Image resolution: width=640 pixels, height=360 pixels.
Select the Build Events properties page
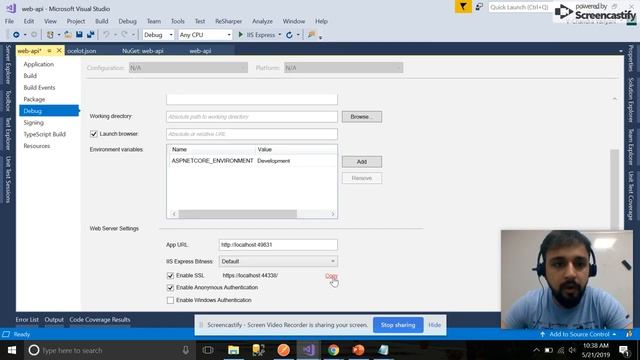click(39, 87)
